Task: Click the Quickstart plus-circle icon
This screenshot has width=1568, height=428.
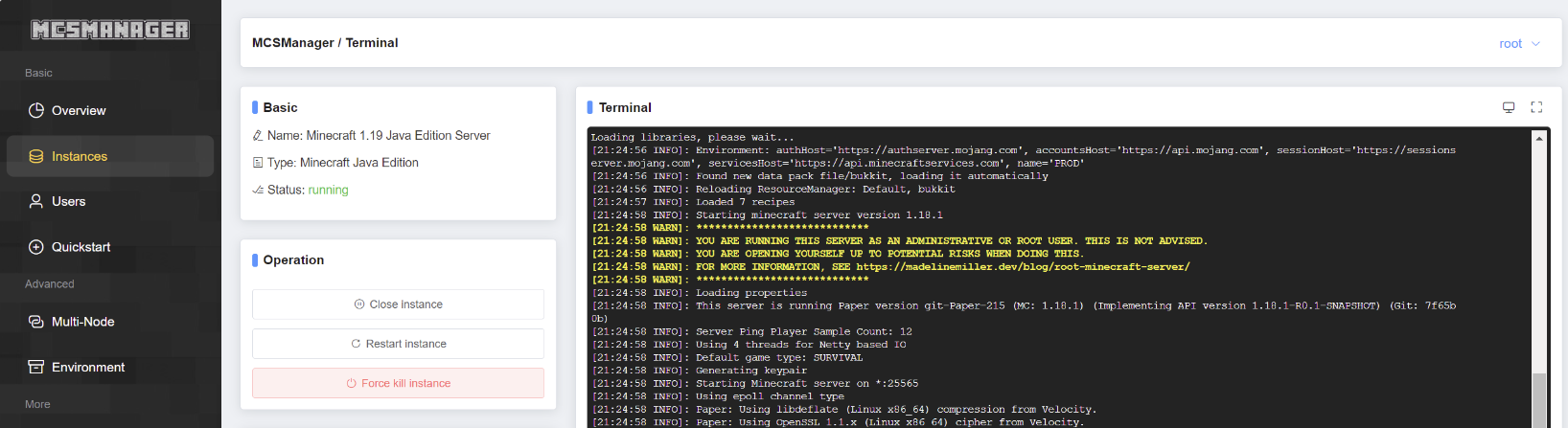Action: click(x=36, y=246)
